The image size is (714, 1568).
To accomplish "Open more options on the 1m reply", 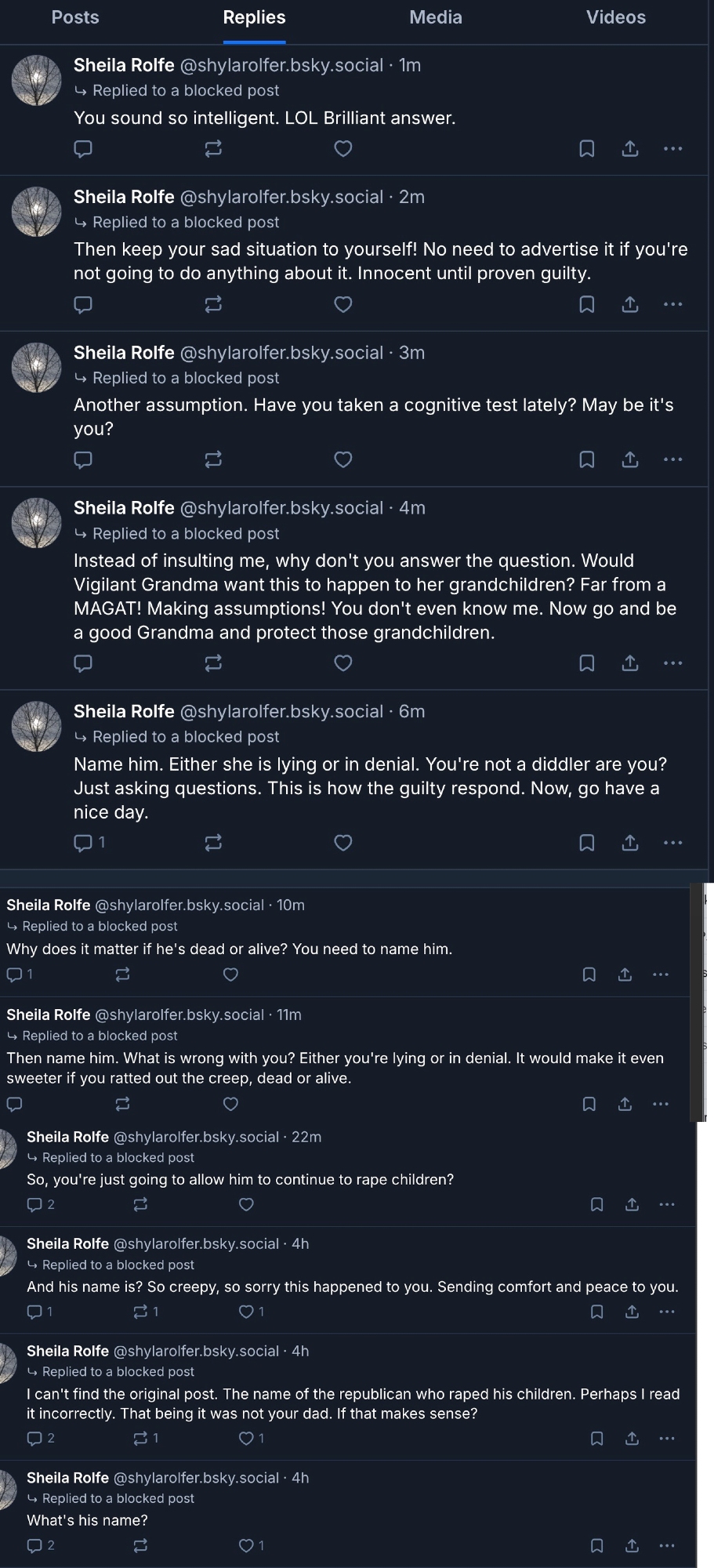I will pos(672,148).
